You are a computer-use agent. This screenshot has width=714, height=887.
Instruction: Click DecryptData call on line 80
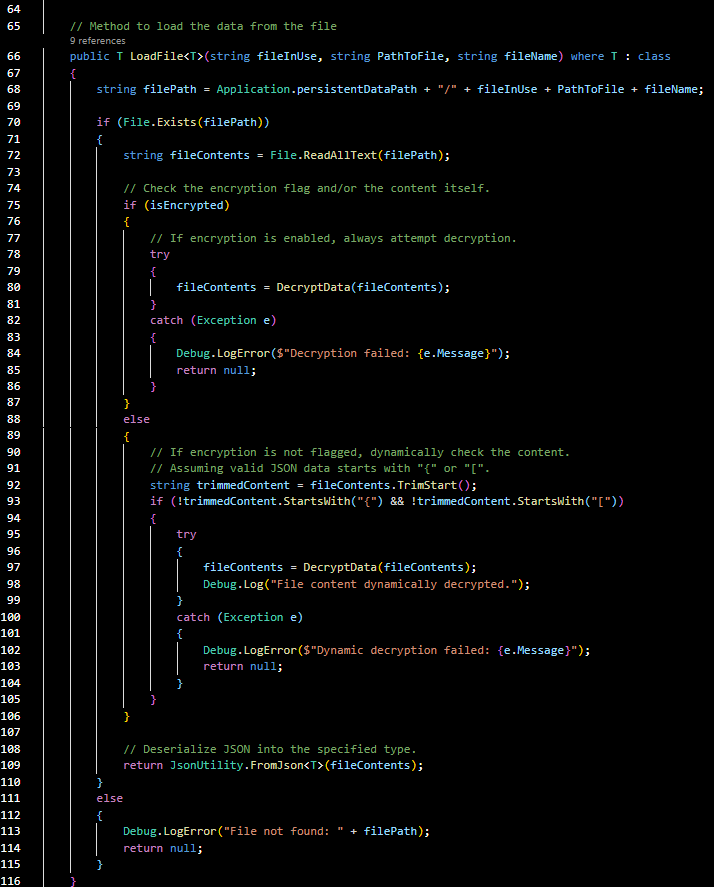[313, 287]
